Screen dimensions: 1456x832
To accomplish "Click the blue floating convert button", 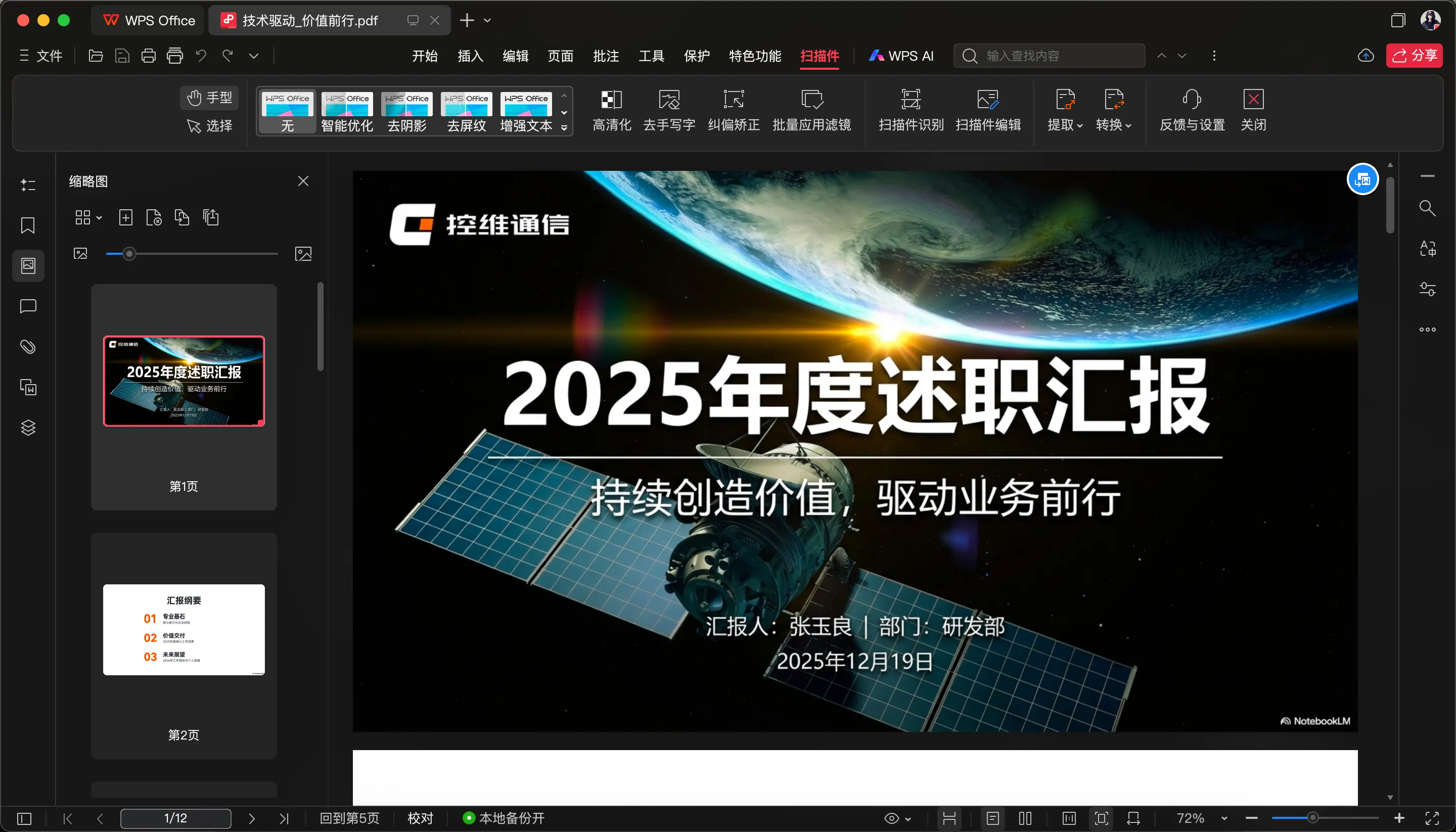I will (1363, 179).
